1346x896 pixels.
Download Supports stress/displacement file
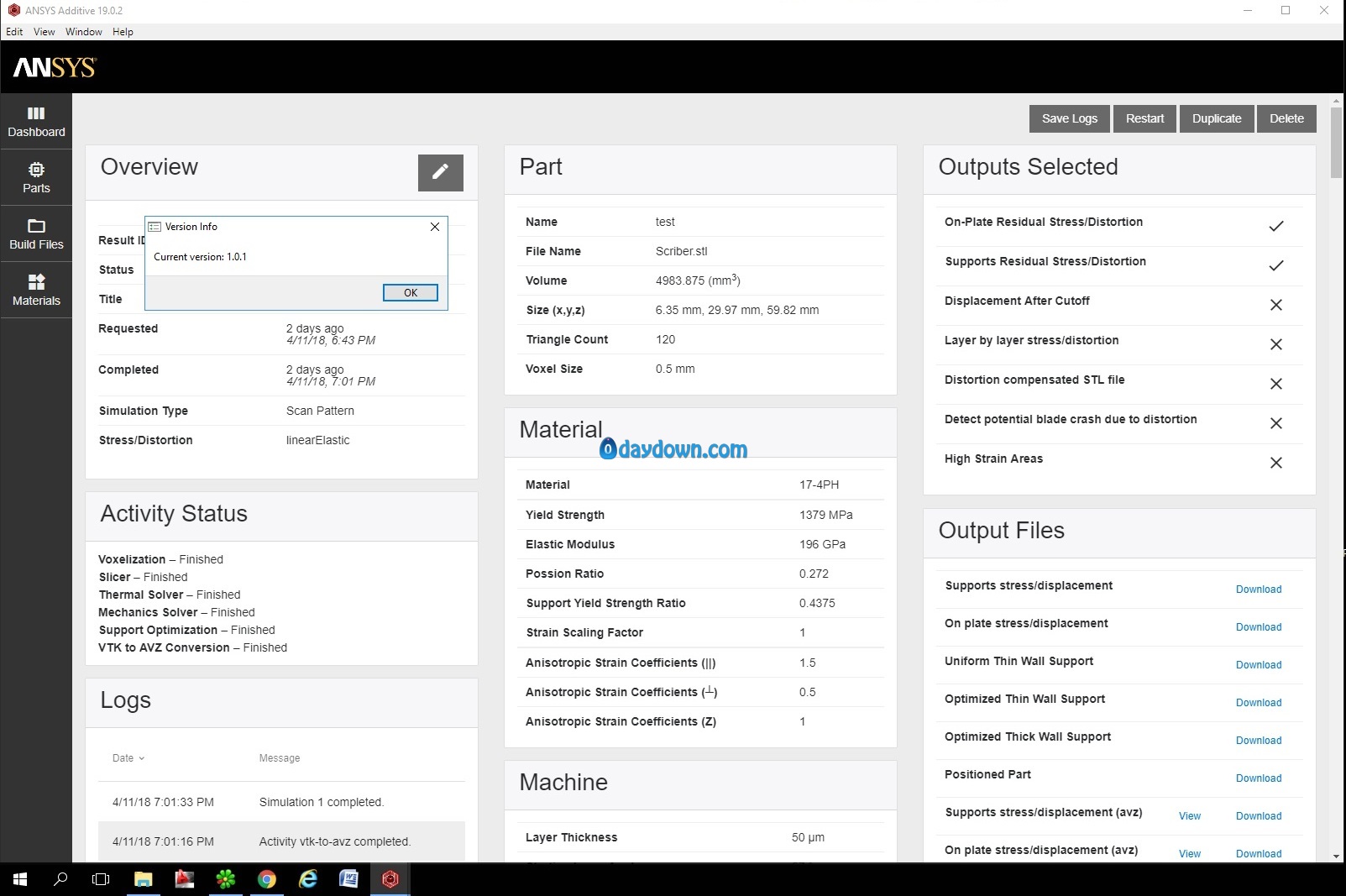1259,589
